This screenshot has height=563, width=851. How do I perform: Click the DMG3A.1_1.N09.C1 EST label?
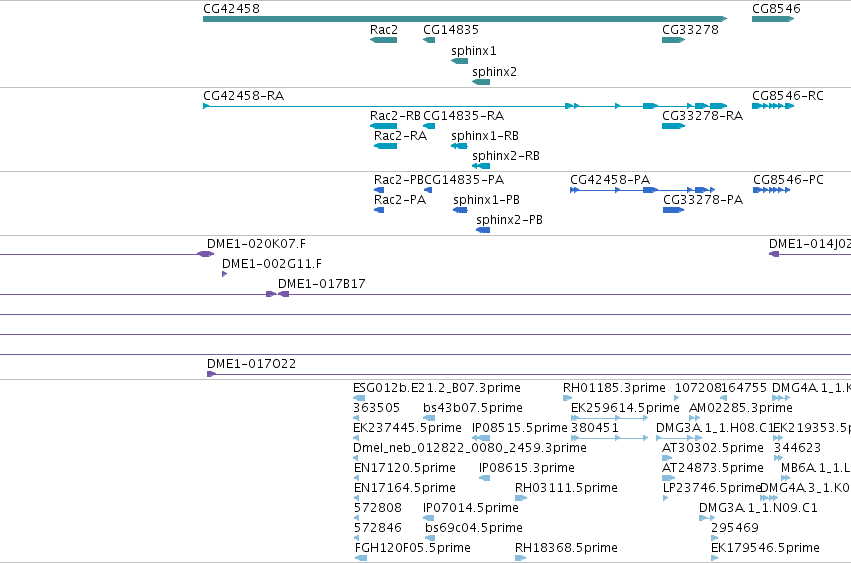pyautogui.click(x=758, y=509)
